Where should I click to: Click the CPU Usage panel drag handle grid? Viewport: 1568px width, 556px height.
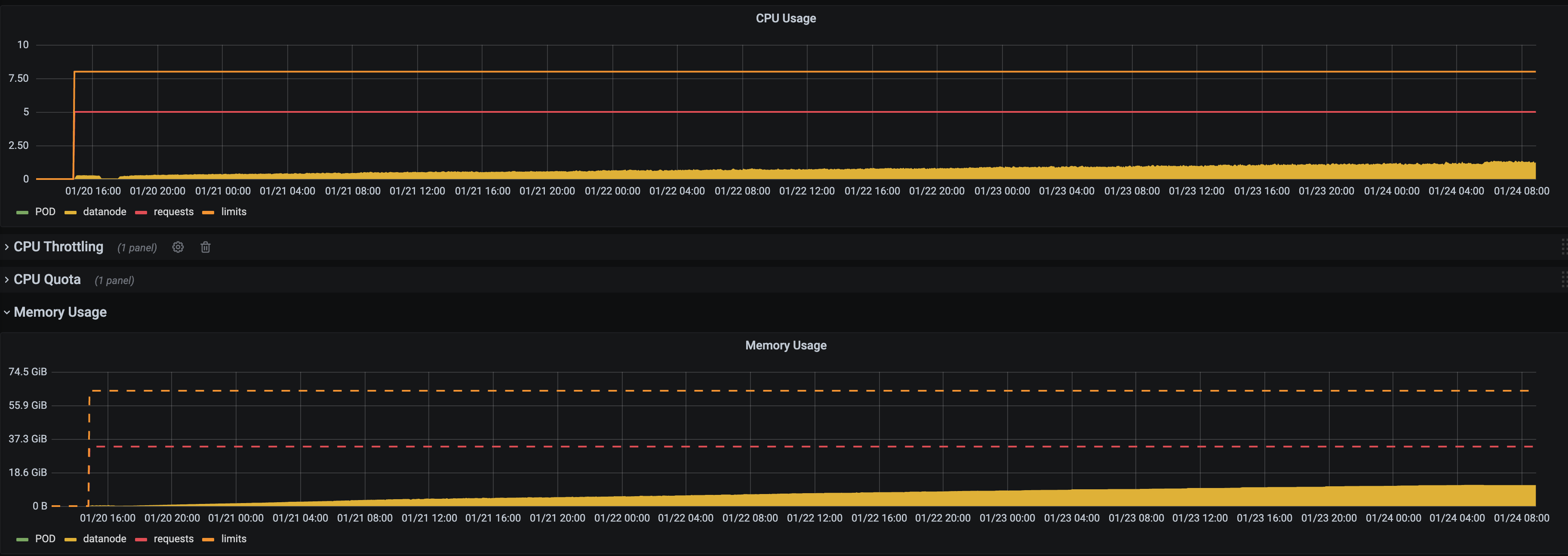(1564, 247)
